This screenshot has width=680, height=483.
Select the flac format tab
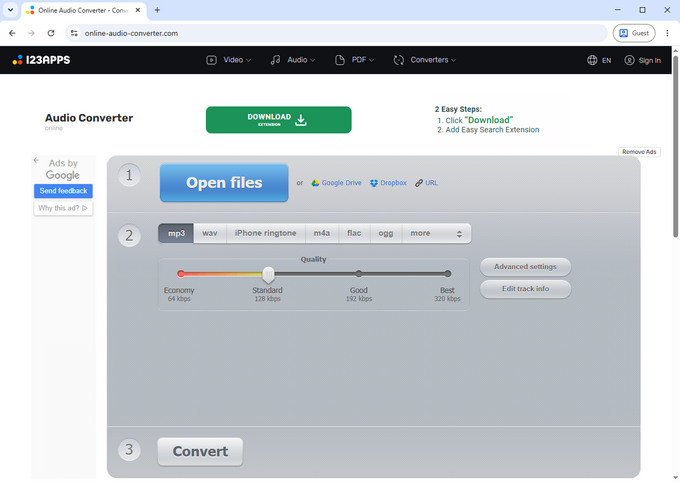click(354, 233)
